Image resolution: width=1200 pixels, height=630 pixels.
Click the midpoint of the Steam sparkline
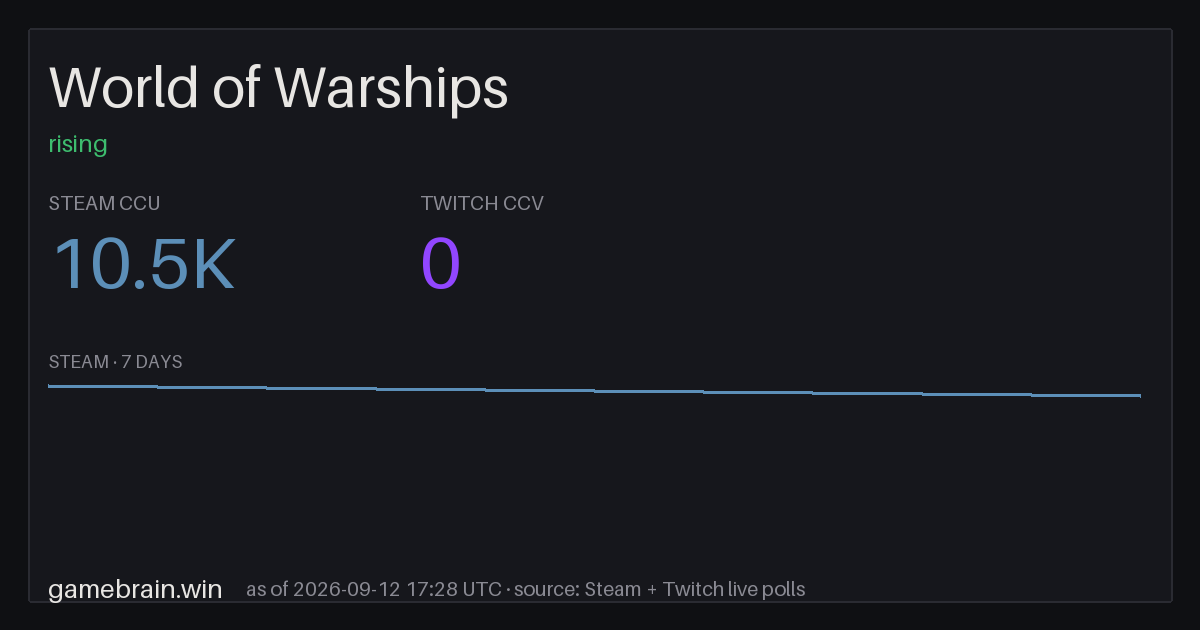[x=595, y=391]
